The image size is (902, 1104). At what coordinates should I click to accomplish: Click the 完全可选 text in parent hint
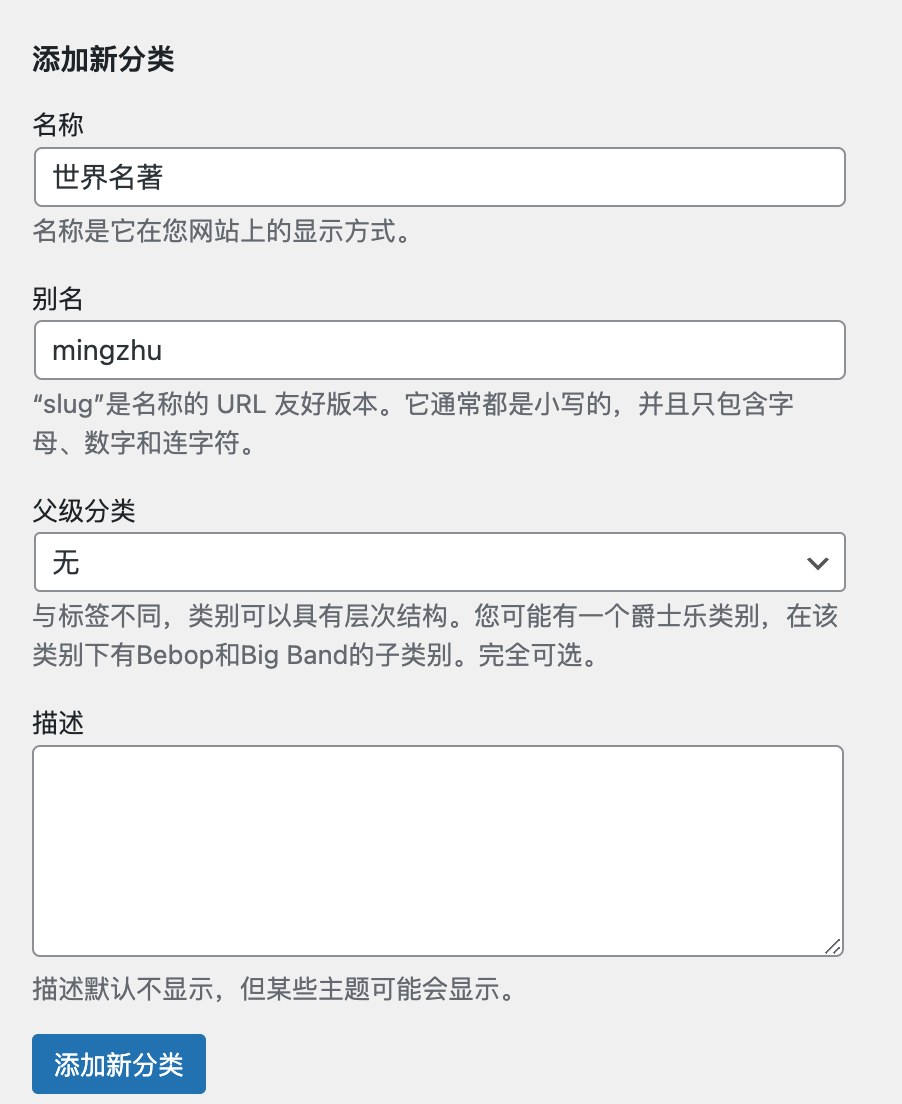coord(530,656)
